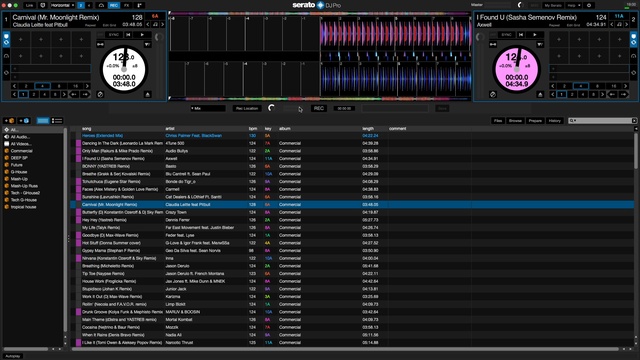Image resolution: width=640 pixels, height=360 pixels.
Task: Open loops tab on left deck
Action: (x=6, y=73)
